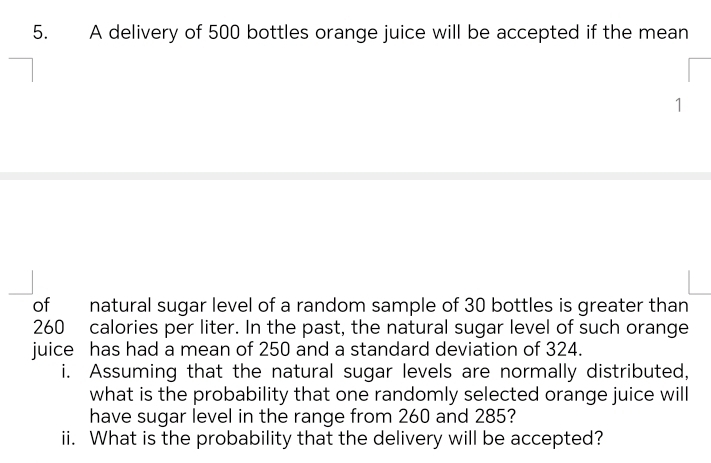
Task: Click the sub-item marker "ii."
Action: (x=68, y=438)
